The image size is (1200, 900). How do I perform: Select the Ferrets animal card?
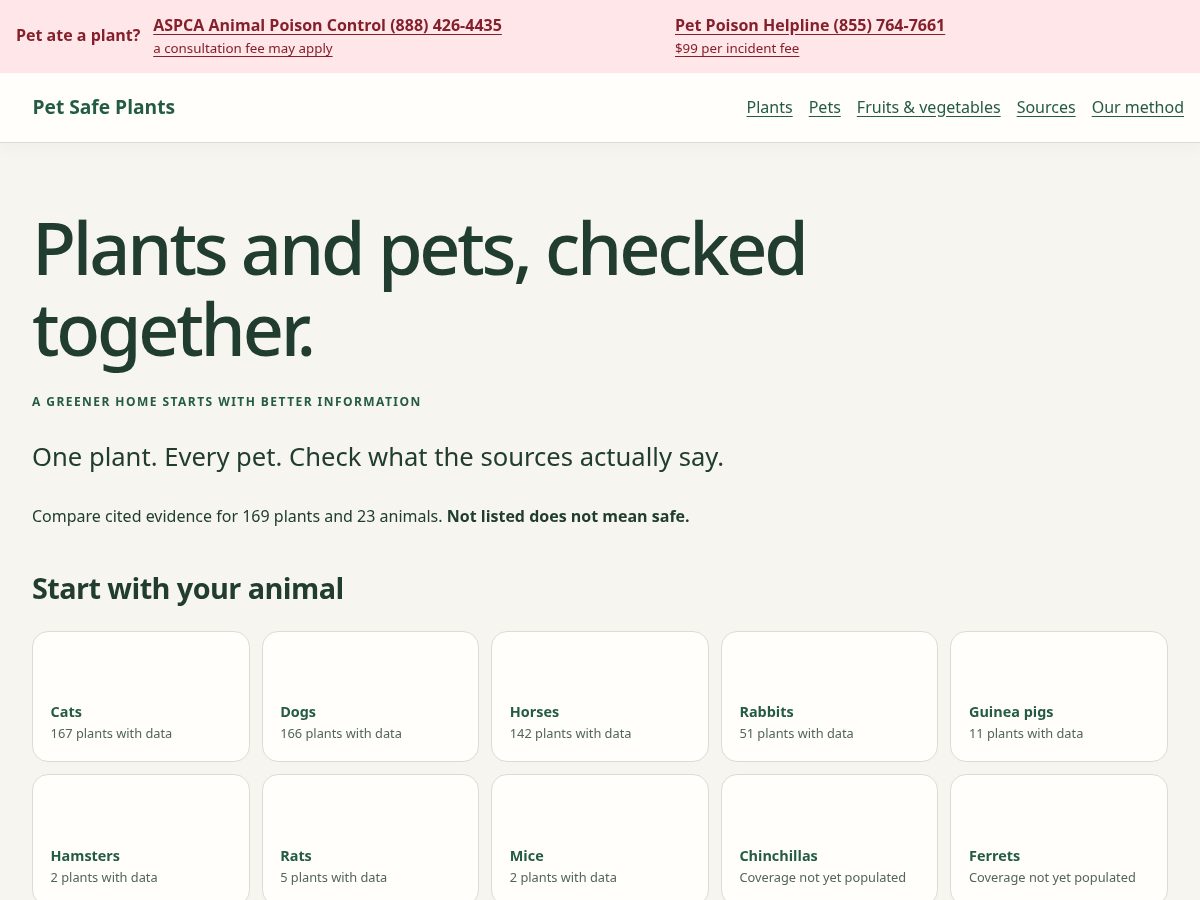point(1059,838)
